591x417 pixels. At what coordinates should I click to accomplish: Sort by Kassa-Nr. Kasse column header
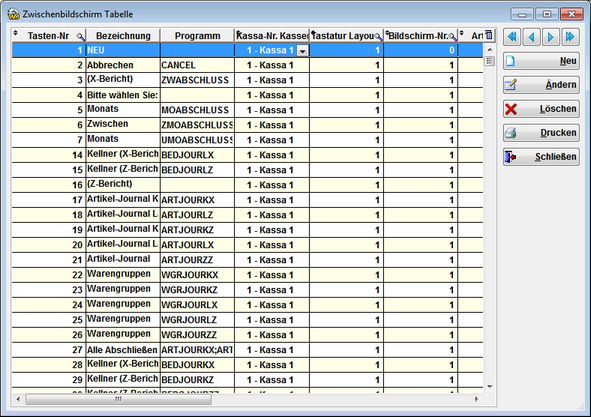(272, 36)
